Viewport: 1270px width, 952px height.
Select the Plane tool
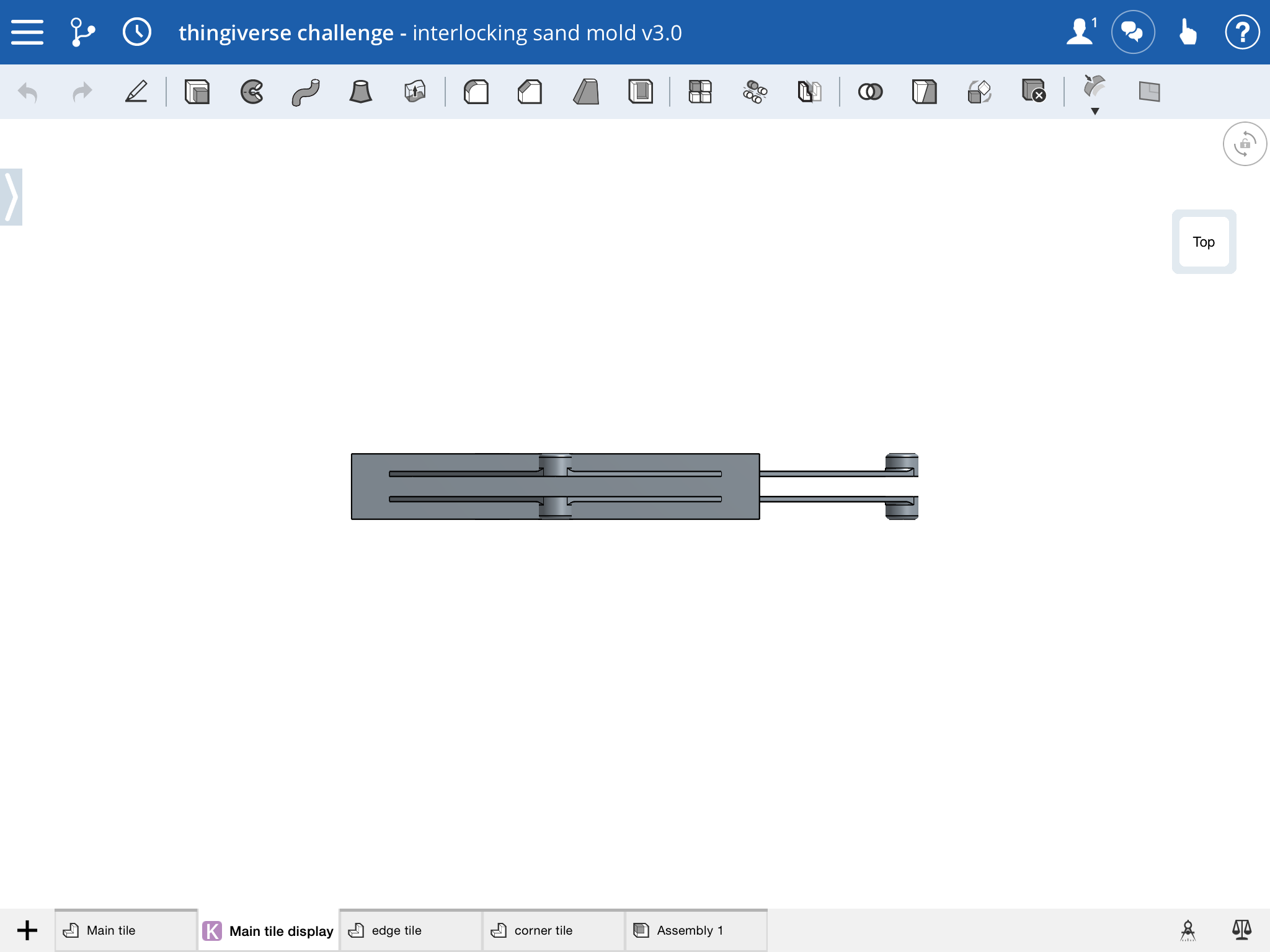[1149, 92]
